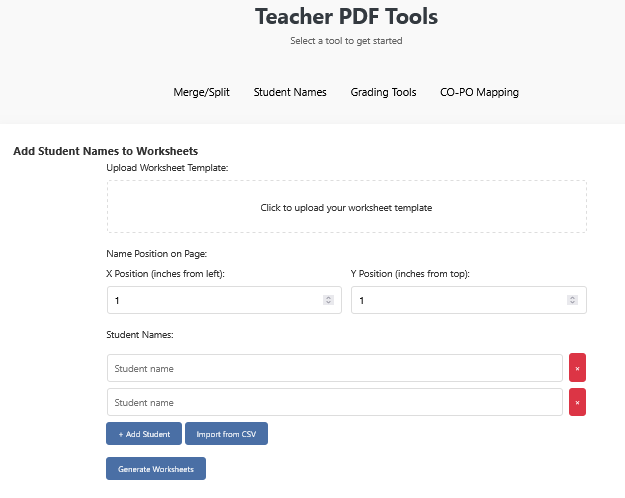Click the second Student name field
This screenshot has width=625, height=498.
334,402
